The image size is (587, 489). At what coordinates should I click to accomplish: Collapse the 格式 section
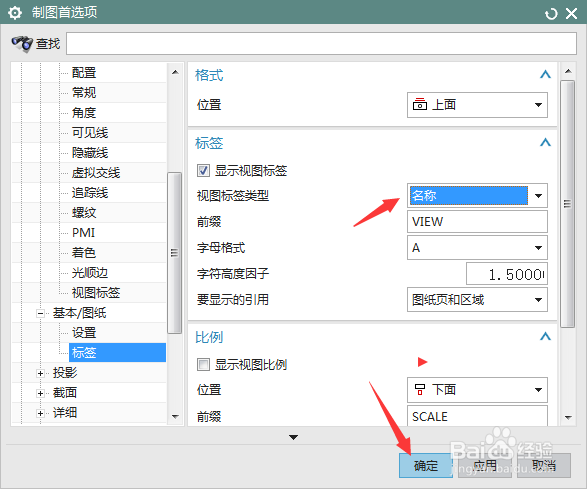click(545, 75)
